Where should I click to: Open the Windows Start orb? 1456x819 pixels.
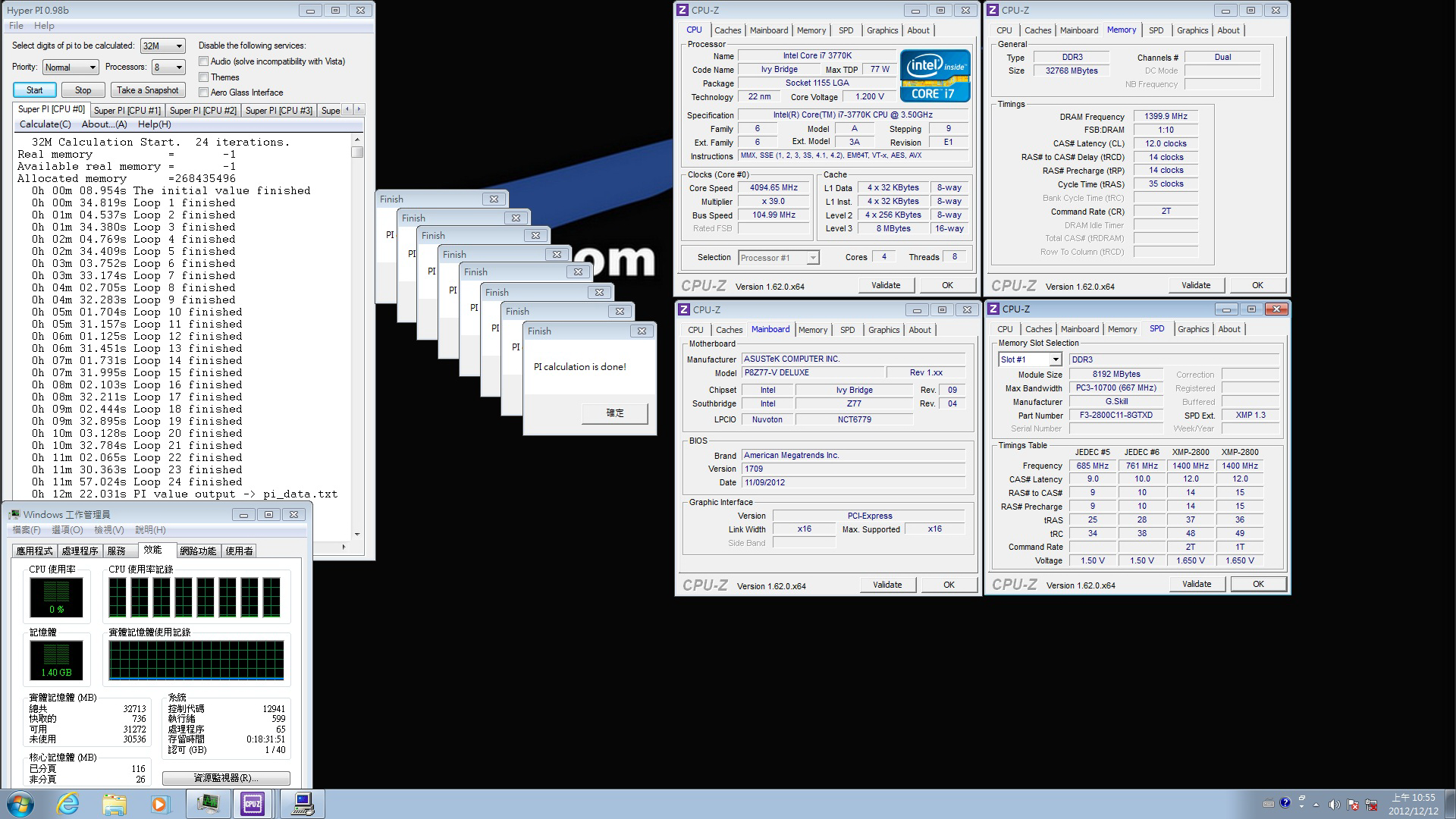tap(19, 804)
